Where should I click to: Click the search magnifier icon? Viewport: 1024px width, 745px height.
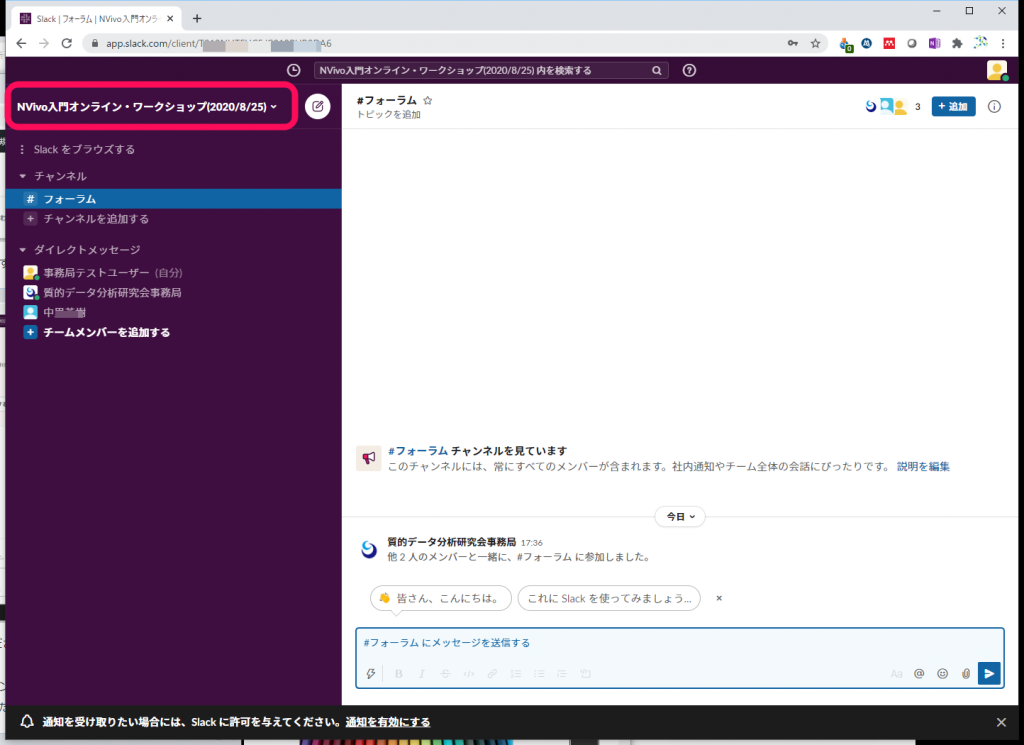coord(656,71)
